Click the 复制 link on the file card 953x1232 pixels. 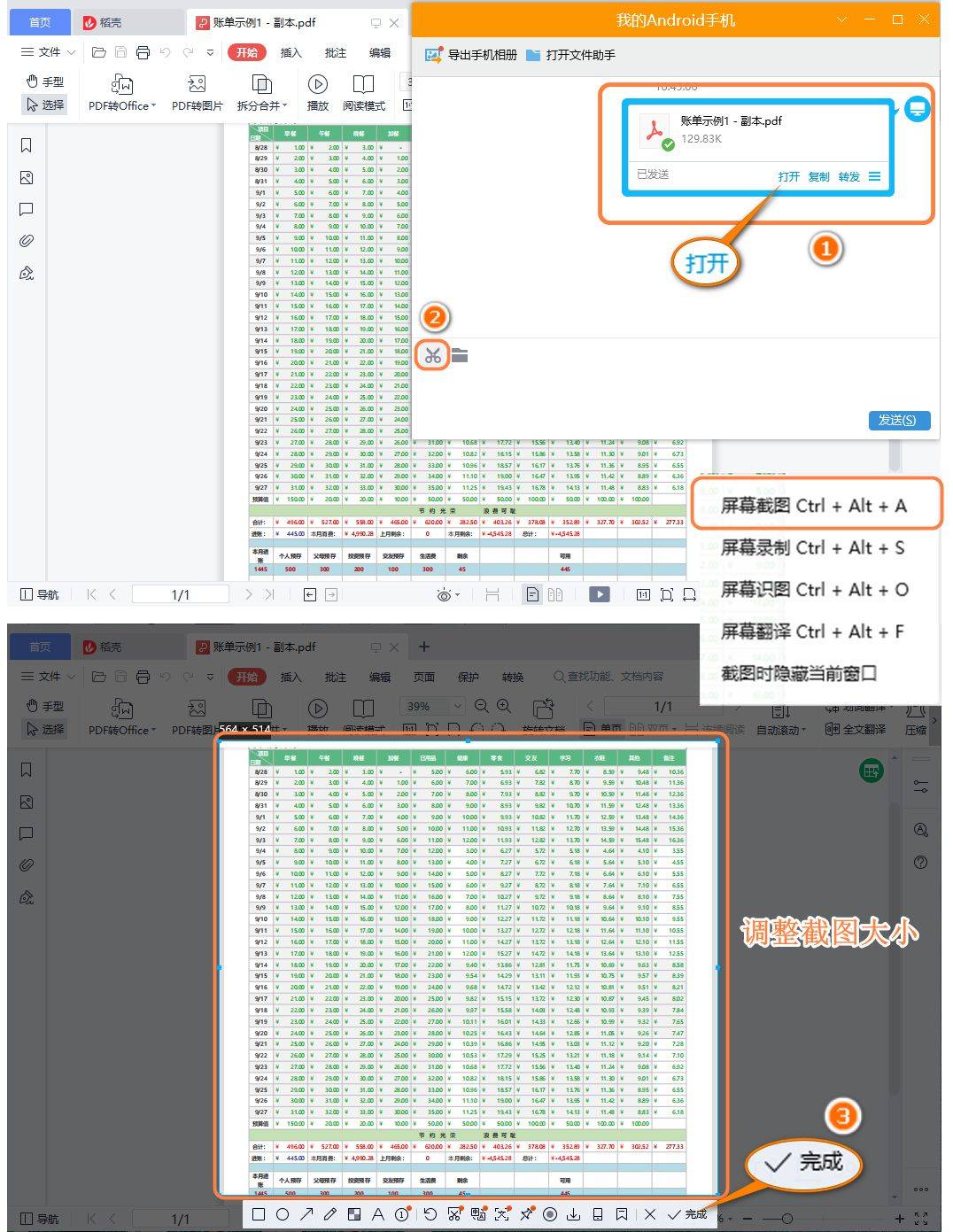[818, 176]
